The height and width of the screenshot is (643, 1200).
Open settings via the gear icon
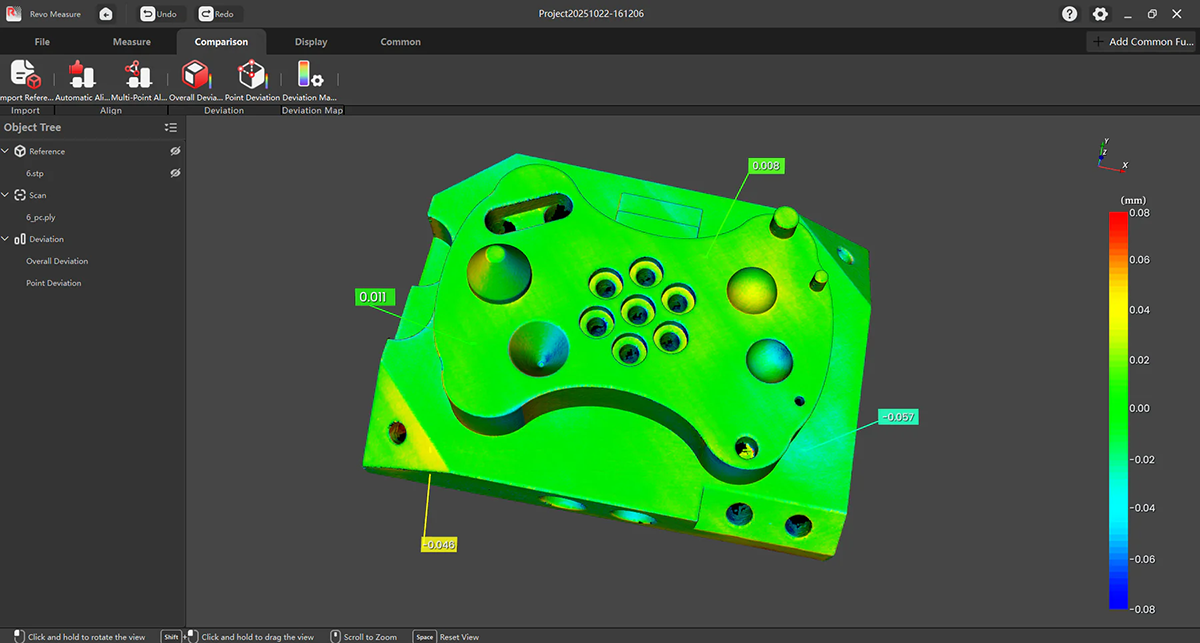point(1100,14)
